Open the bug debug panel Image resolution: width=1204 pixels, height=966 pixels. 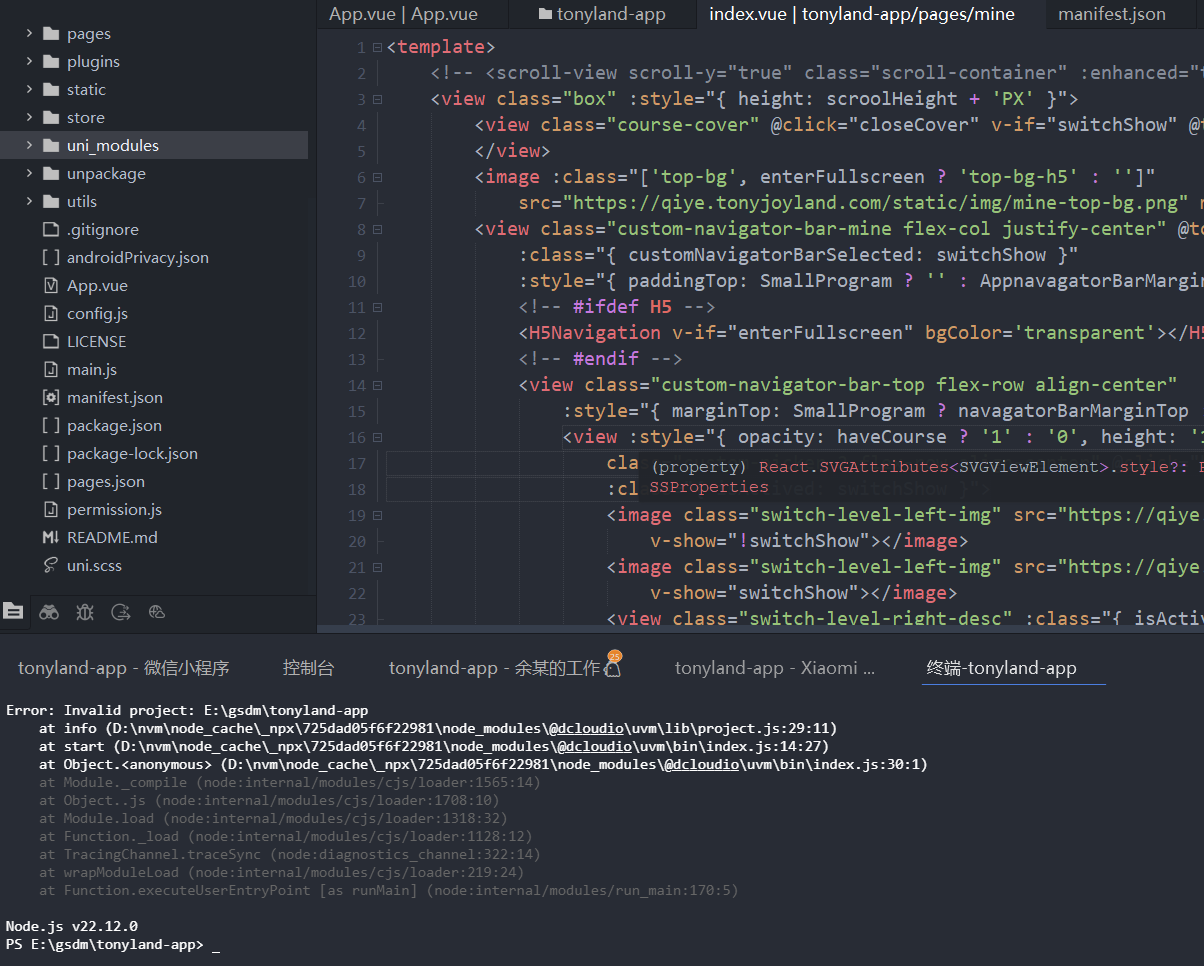[x=85, y=612]
